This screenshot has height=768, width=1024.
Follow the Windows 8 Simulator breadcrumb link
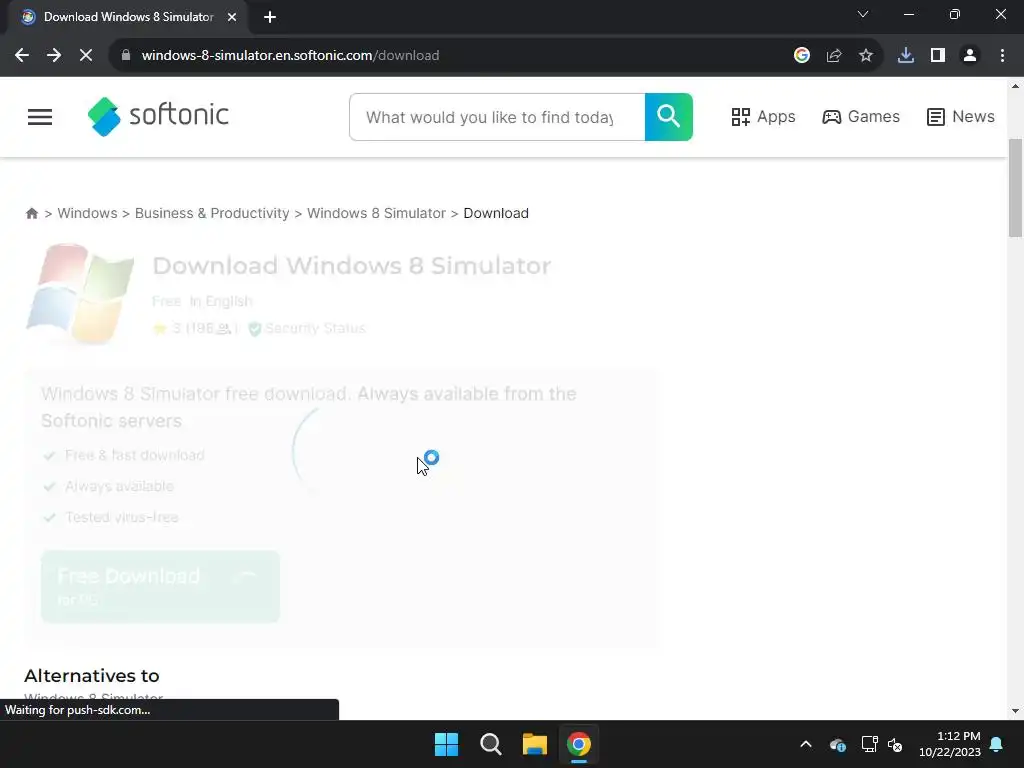pos(376,214)
